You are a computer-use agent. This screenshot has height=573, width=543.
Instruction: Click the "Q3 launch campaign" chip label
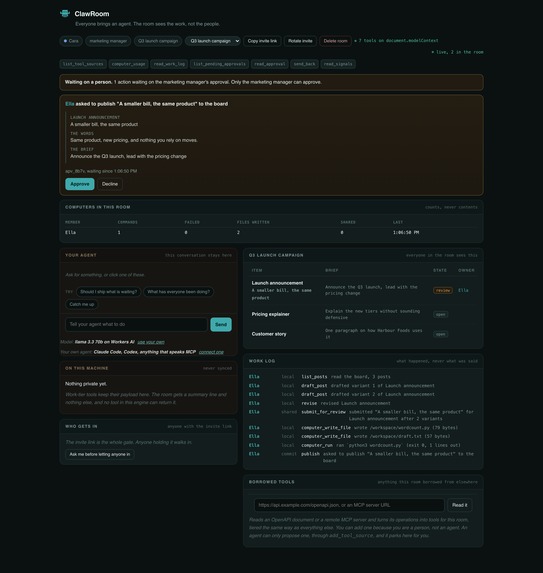(x=158, y=41)
